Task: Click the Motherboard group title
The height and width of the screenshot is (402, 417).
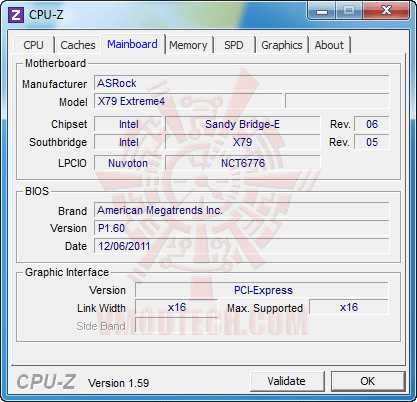Action: [55, 63]
